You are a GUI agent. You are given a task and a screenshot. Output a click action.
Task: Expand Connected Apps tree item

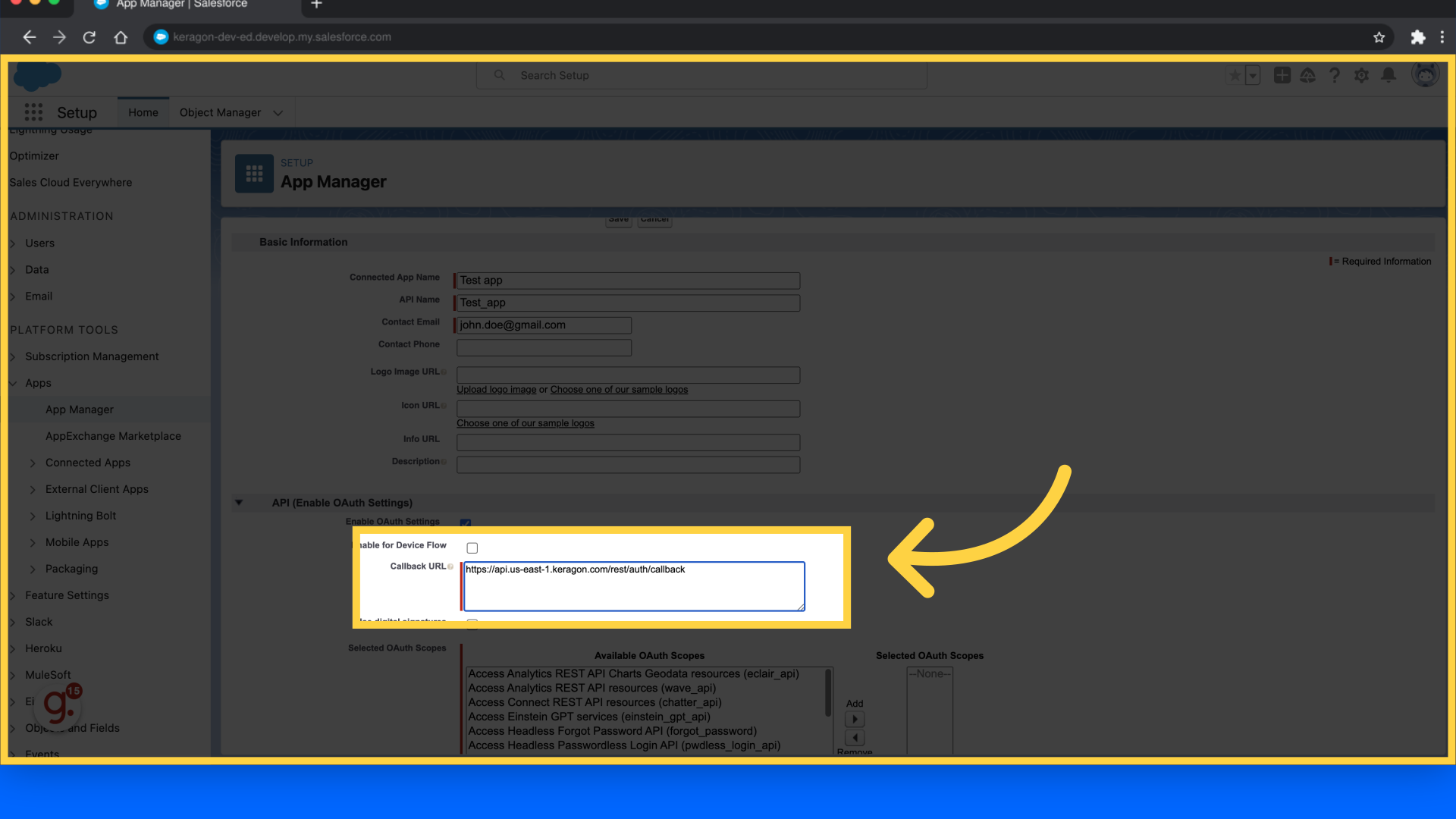33,463
